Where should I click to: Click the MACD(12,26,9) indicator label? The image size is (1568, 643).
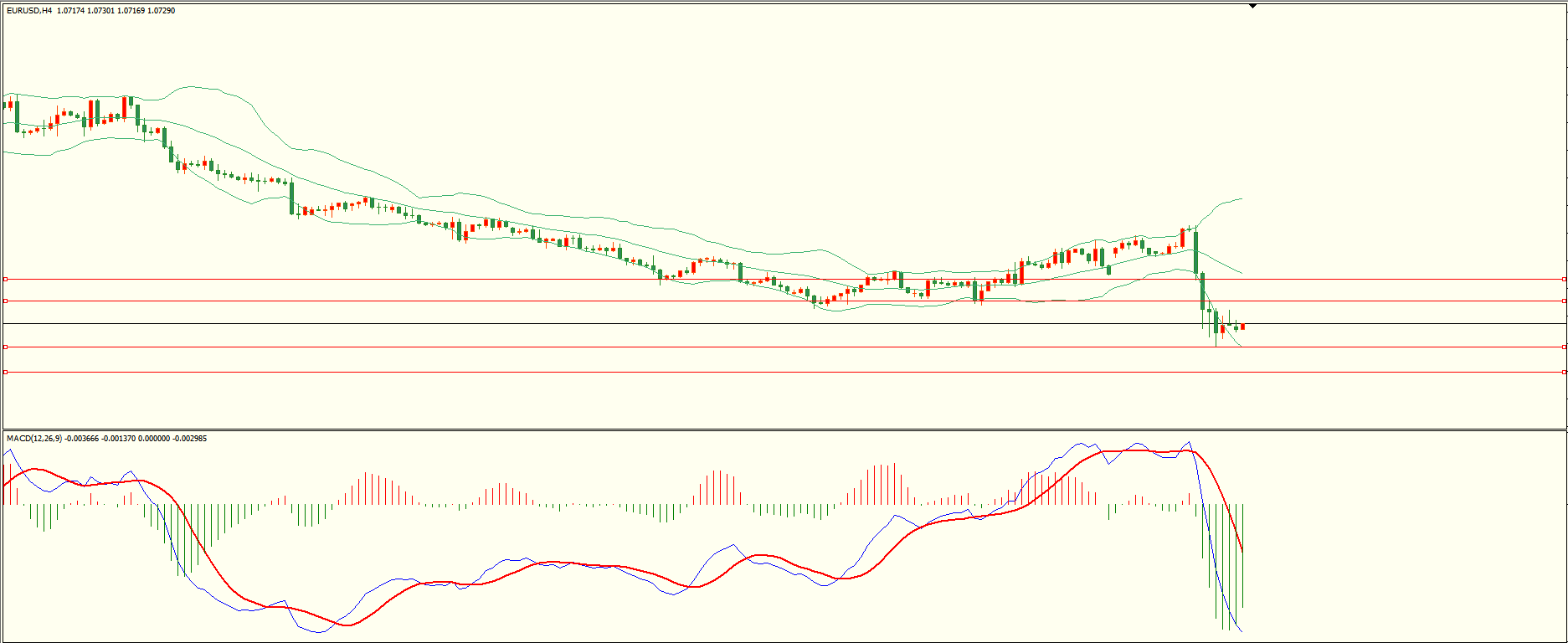(33, 438)
